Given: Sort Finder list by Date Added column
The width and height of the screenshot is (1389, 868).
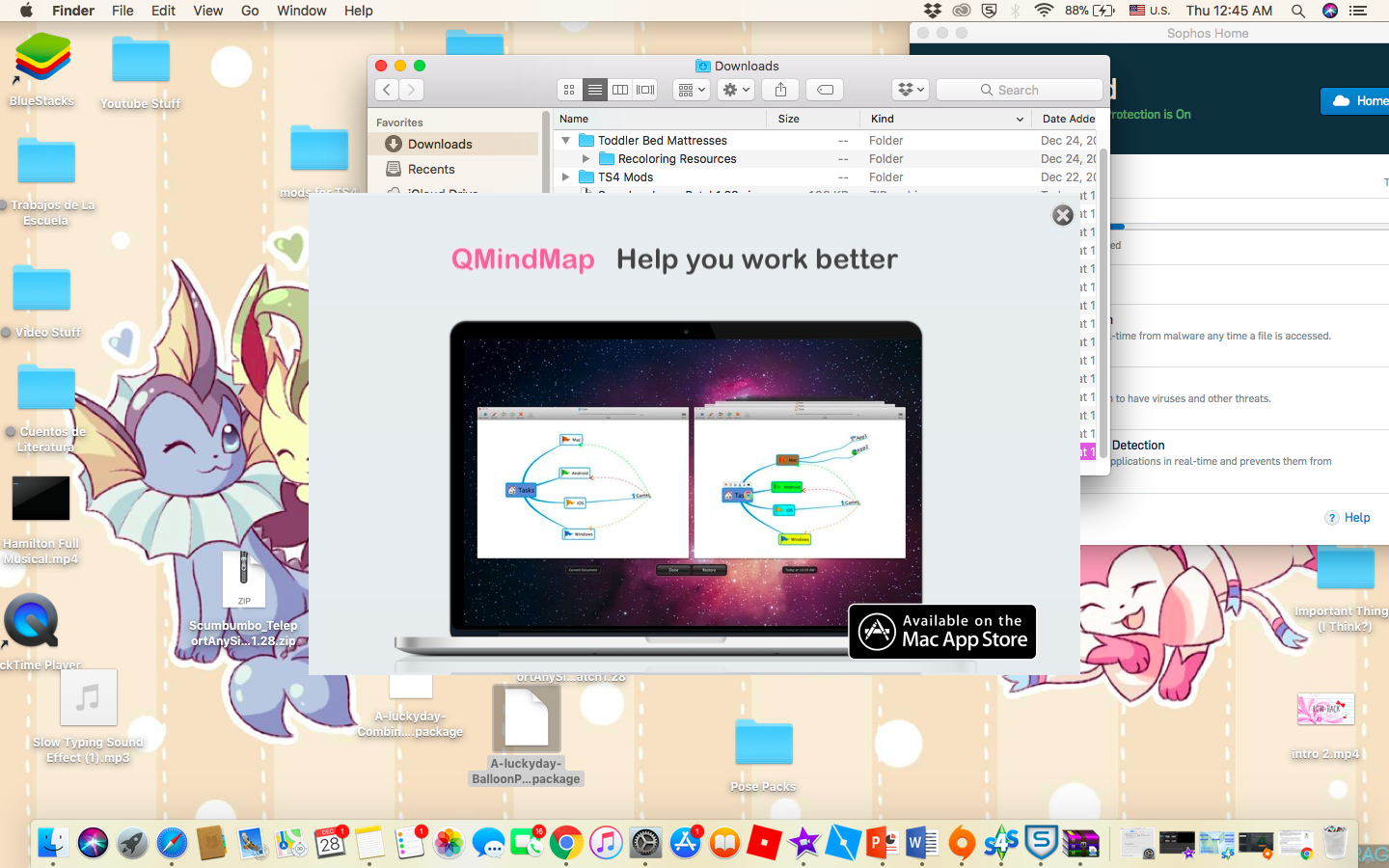Looking at the screenshot, I should pos(1065,119).
